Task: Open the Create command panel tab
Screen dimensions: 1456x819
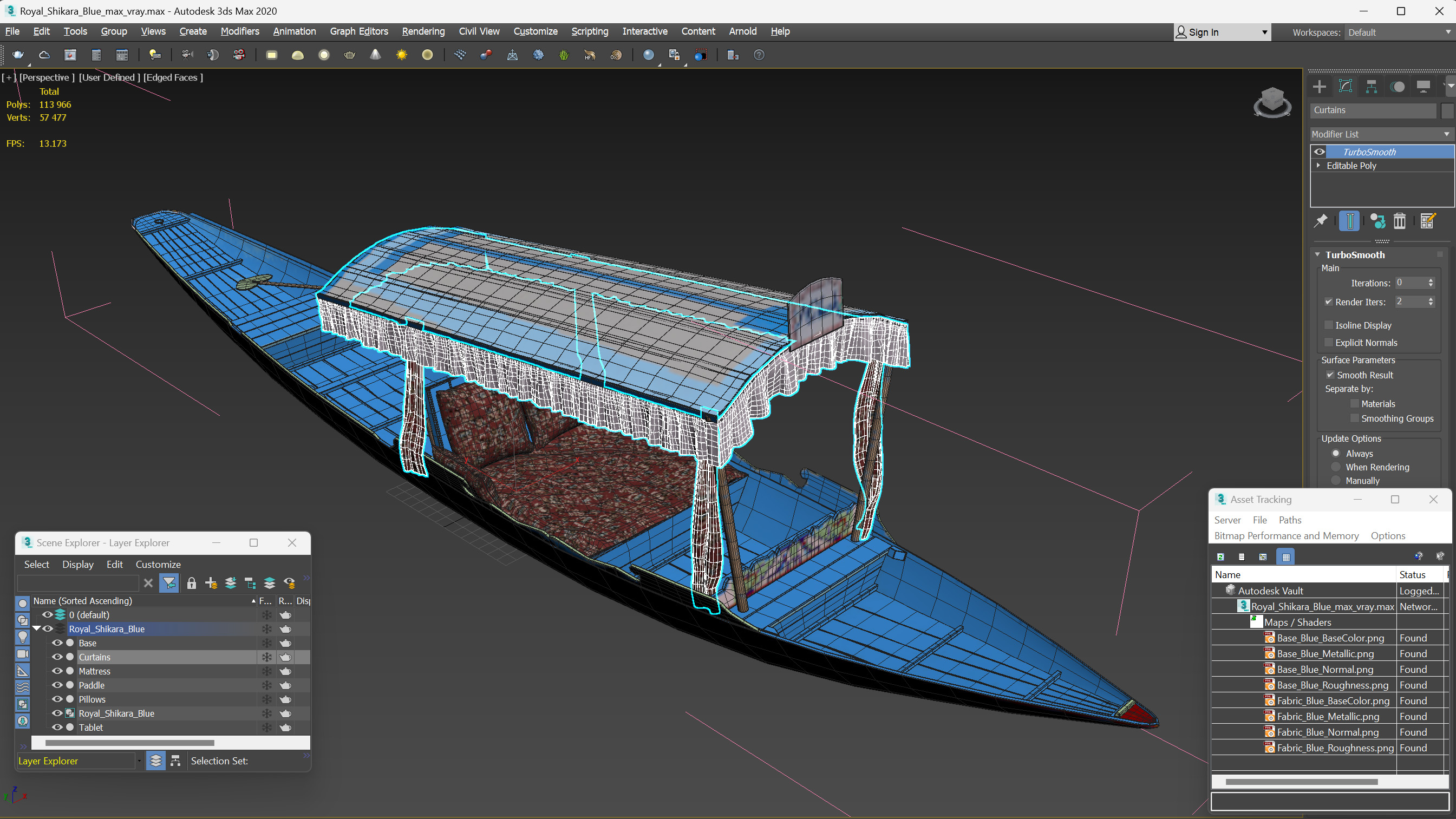Action: (1319, 87)
